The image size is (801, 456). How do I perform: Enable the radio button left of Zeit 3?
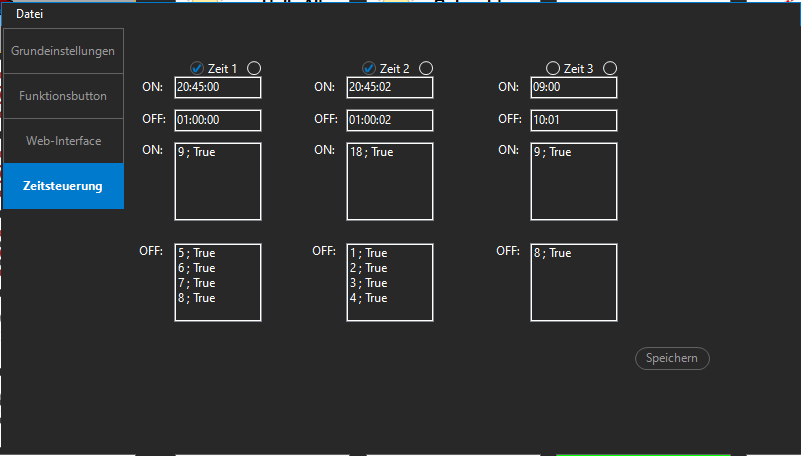(x=553, y=68)
